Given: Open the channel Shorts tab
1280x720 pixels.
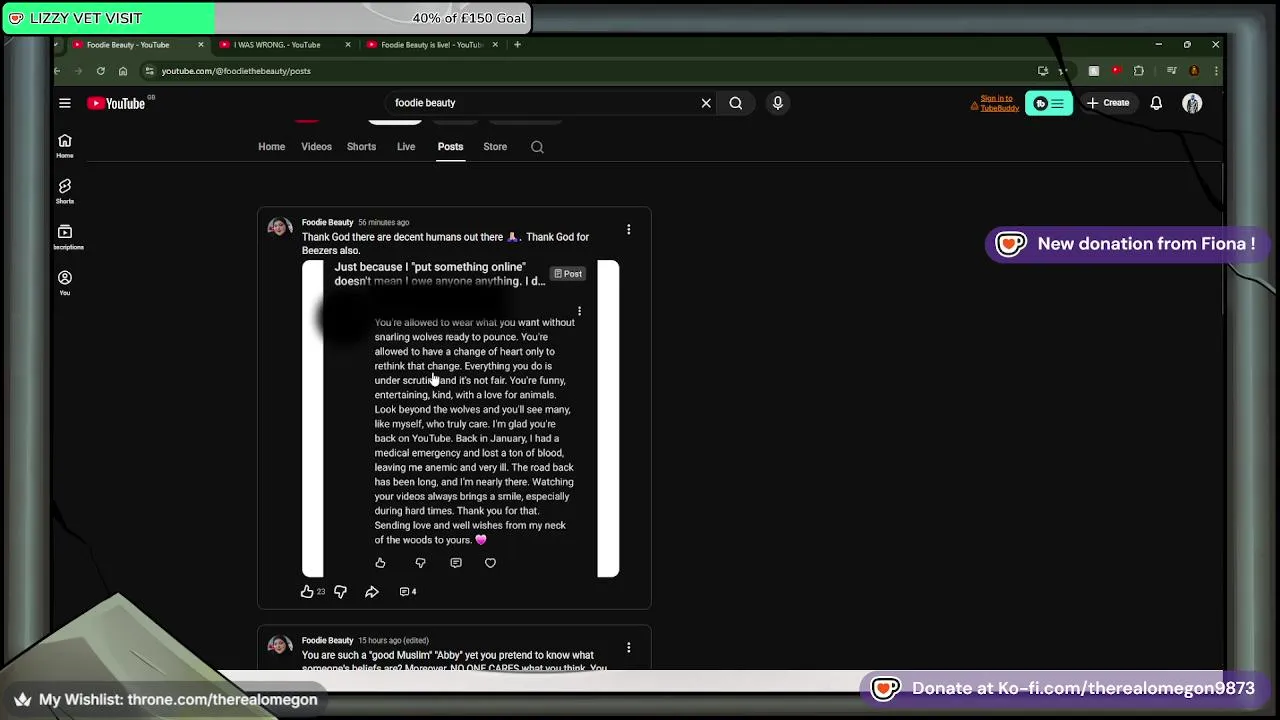Looking at the screenshot, I should click(361, 147).
